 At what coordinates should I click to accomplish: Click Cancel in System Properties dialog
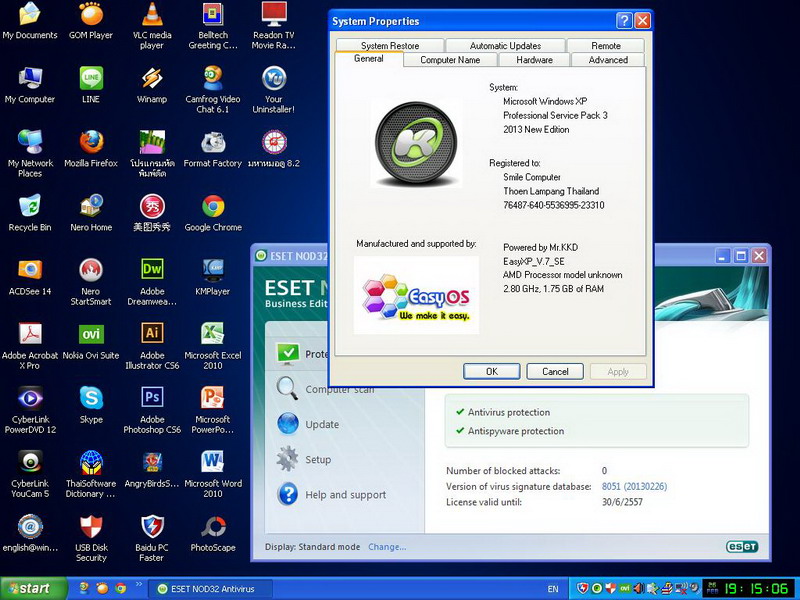click(555, 371)
